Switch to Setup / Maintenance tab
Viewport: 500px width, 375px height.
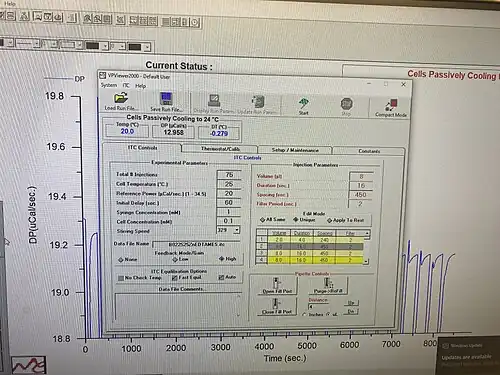(x=295, y=150)
